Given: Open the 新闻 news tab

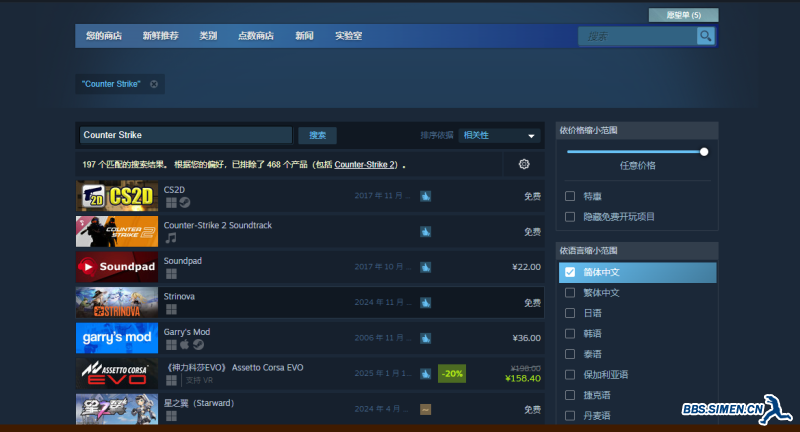Looking at the screenshot, I should [304, 36].
